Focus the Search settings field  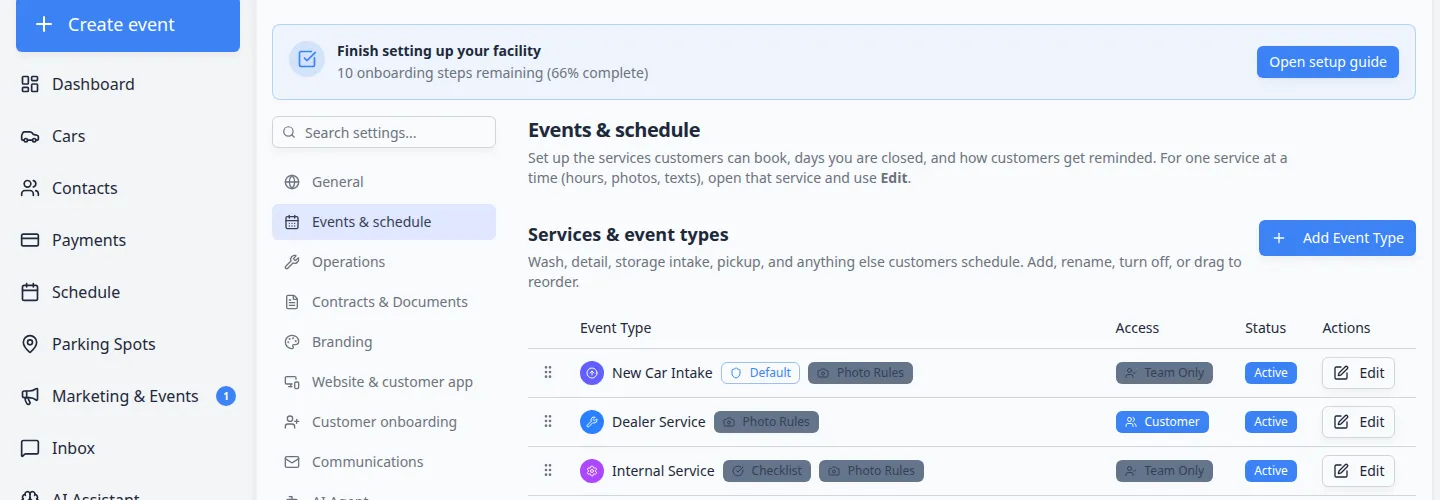pos(384,132)
